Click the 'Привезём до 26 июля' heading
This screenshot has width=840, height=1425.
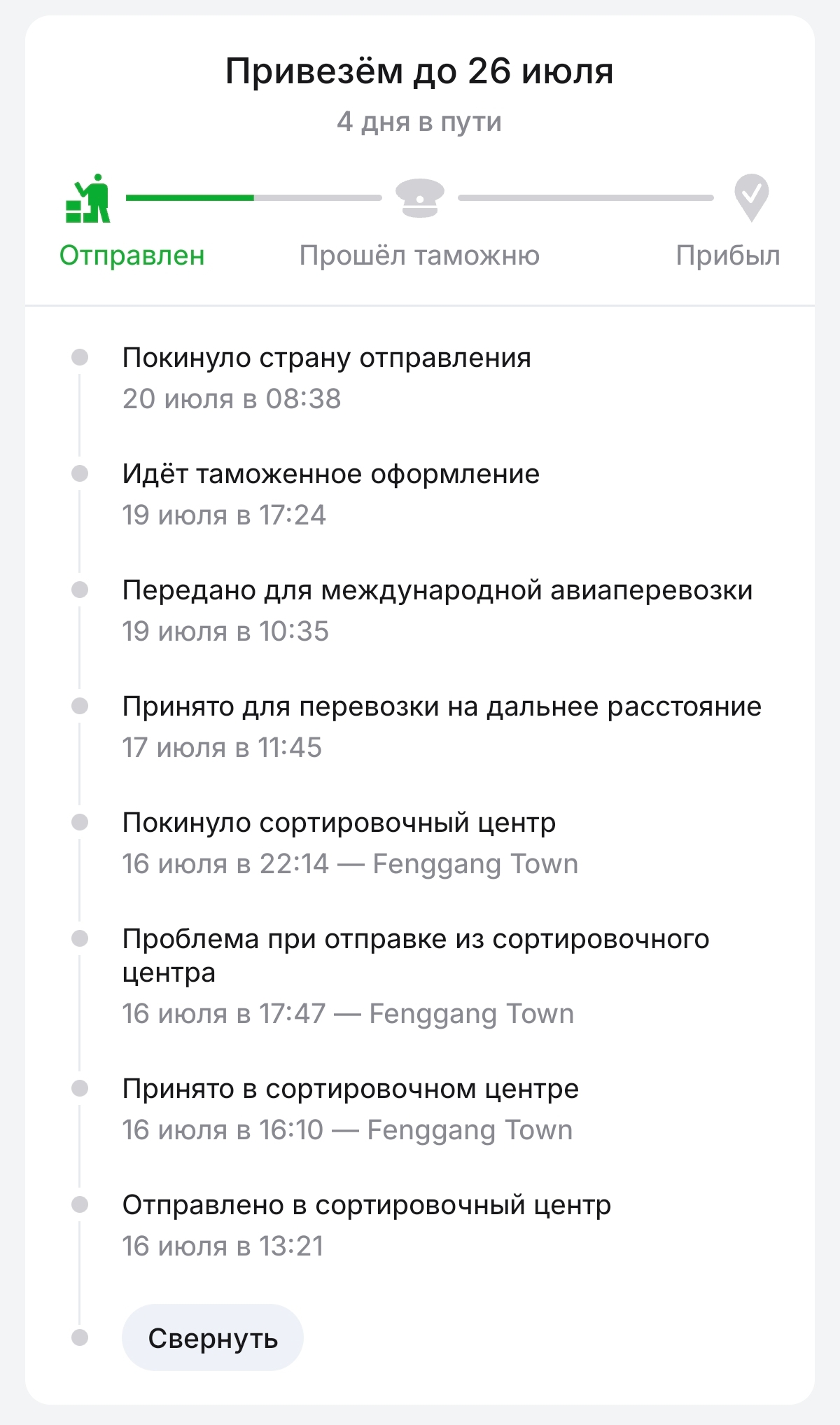coord(419,71)
